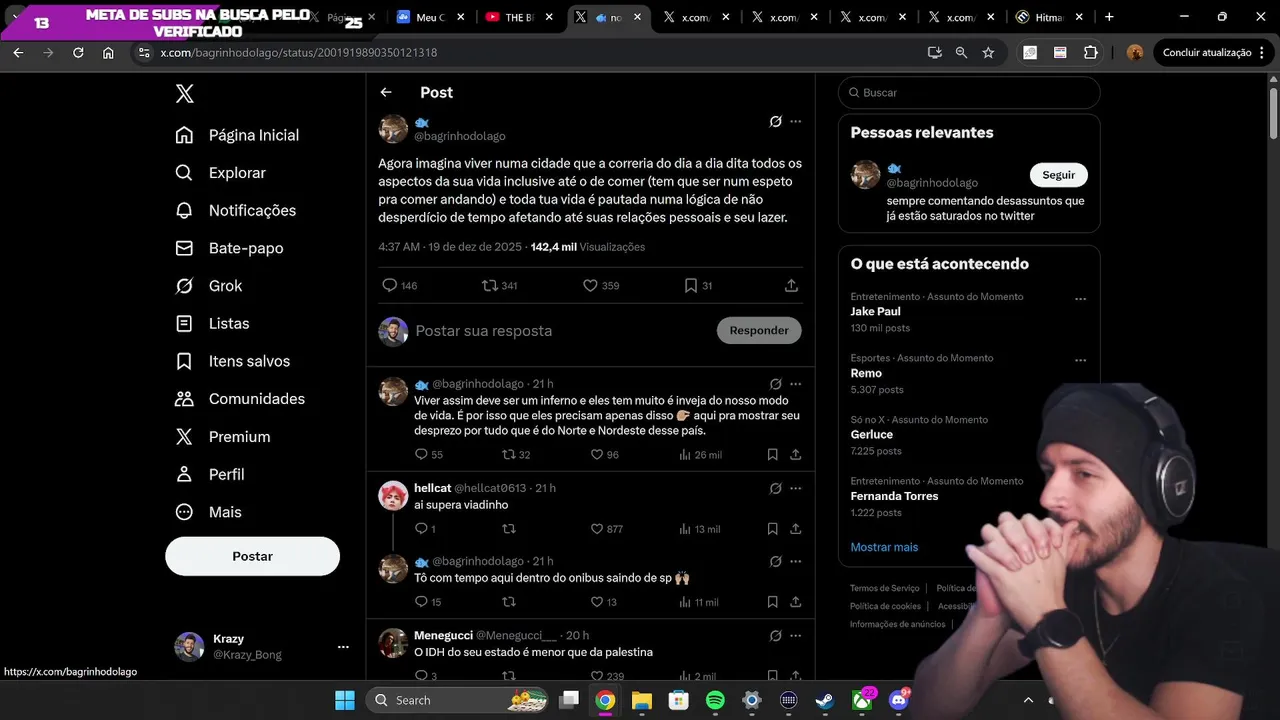Open Windows Start menu
1280x720 pixels.
coord(345,700)
